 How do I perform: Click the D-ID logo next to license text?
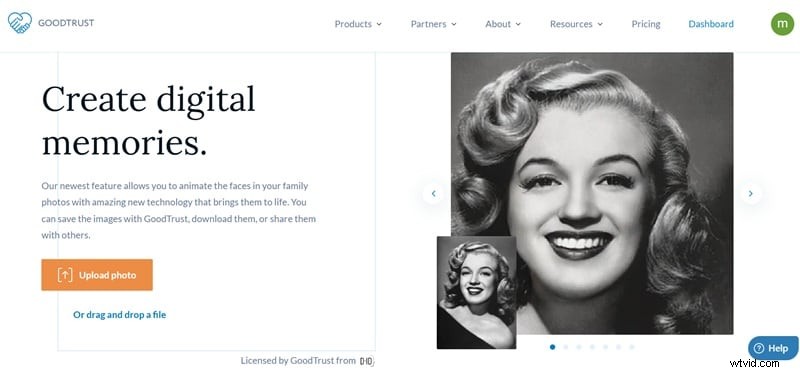[366, 361]
